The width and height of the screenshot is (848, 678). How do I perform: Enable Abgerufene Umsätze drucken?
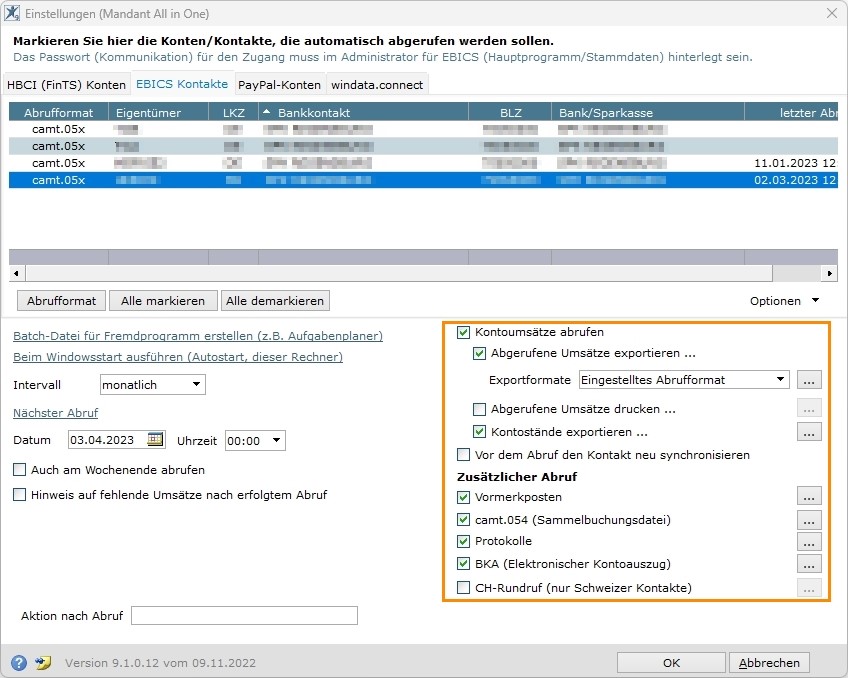click(479, 409)
